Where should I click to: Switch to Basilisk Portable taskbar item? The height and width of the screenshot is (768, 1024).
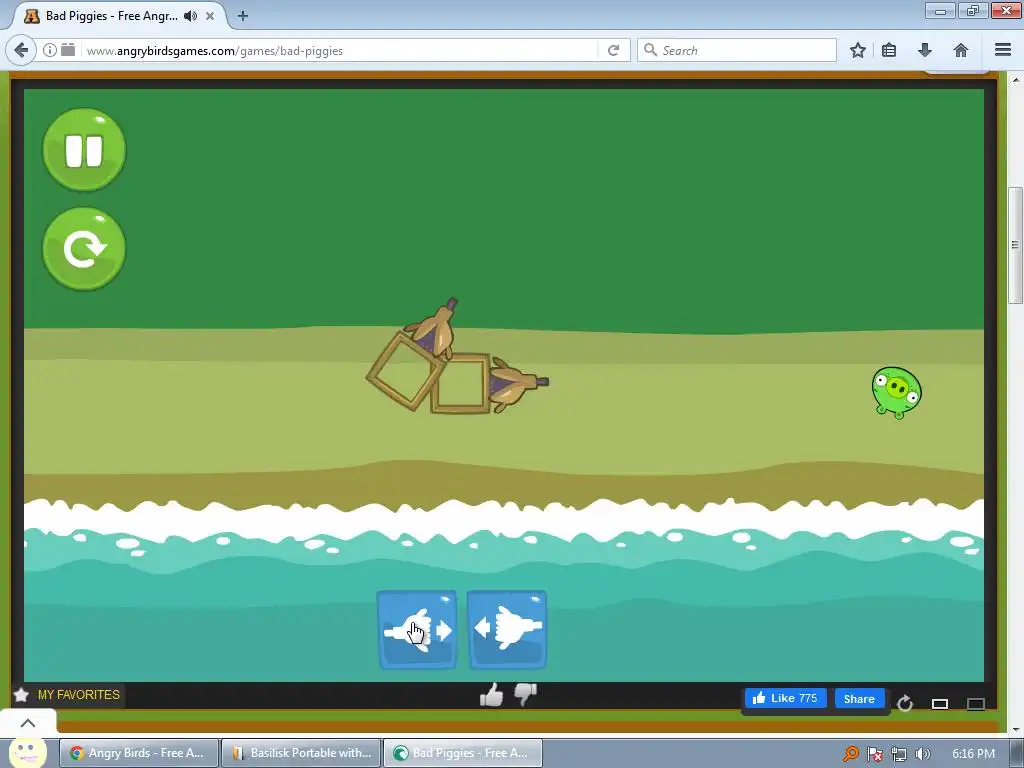[x=301, y=753]
